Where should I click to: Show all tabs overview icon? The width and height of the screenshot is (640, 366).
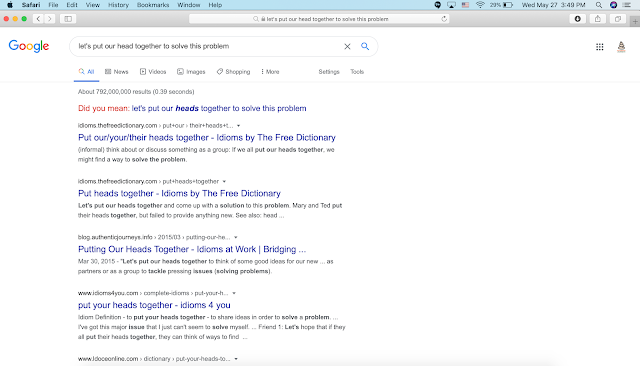coord(618,19)
